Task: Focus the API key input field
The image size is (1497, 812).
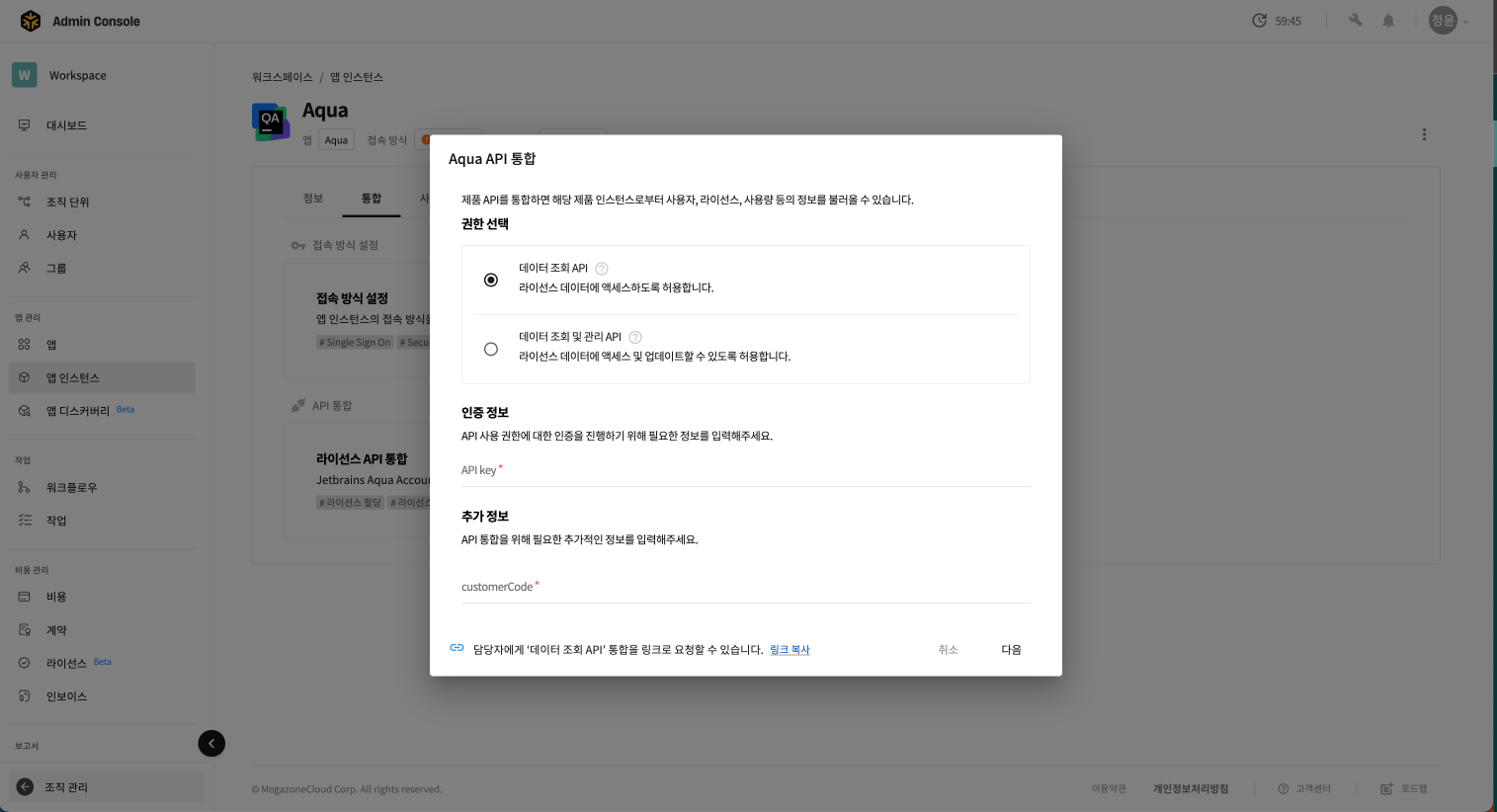Action: pyautogui.click(x=746, y=470)
